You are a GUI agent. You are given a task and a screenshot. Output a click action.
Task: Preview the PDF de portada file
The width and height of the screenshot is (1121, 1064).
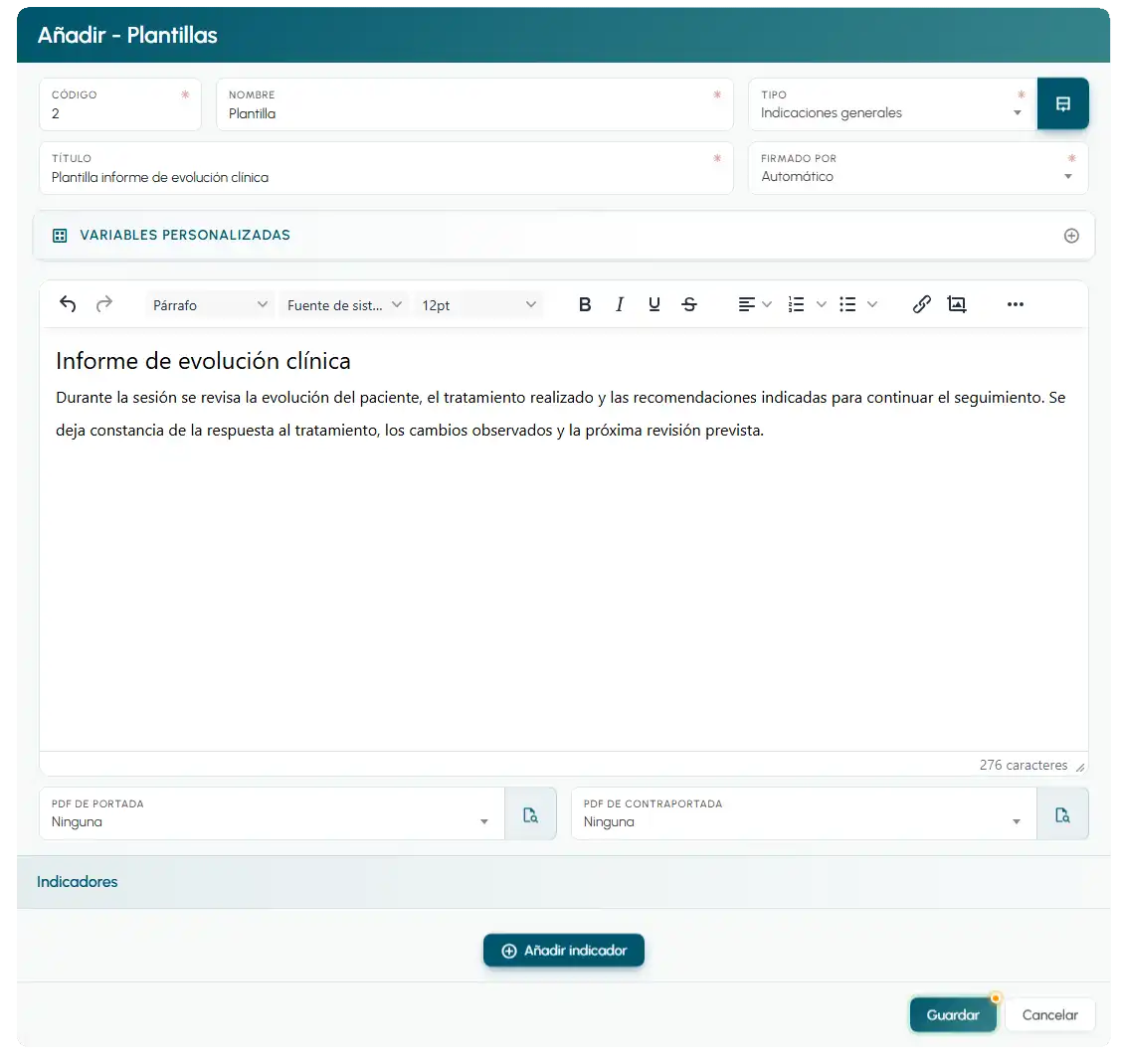pyautogui.click(x=530, y=813)
